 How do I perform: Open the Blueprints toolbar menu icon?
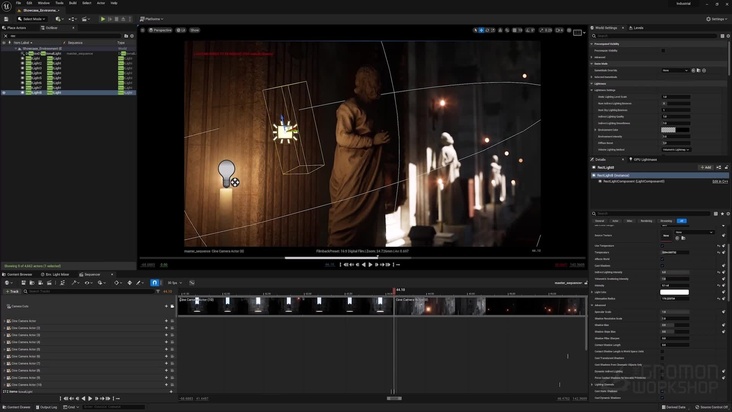(x=73, y=19)
